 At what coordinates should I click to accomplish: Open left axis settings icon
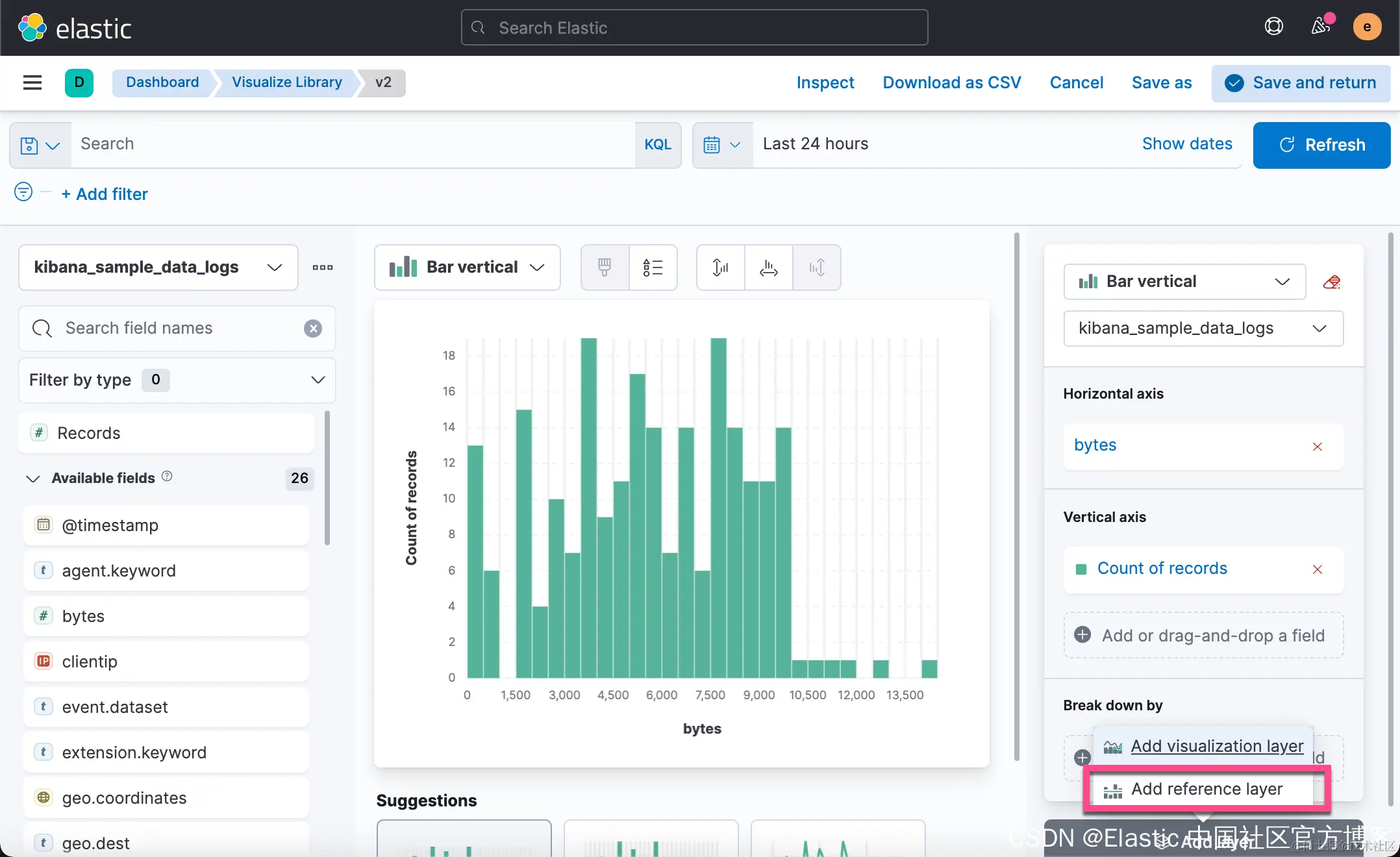(x=720, y=267)
